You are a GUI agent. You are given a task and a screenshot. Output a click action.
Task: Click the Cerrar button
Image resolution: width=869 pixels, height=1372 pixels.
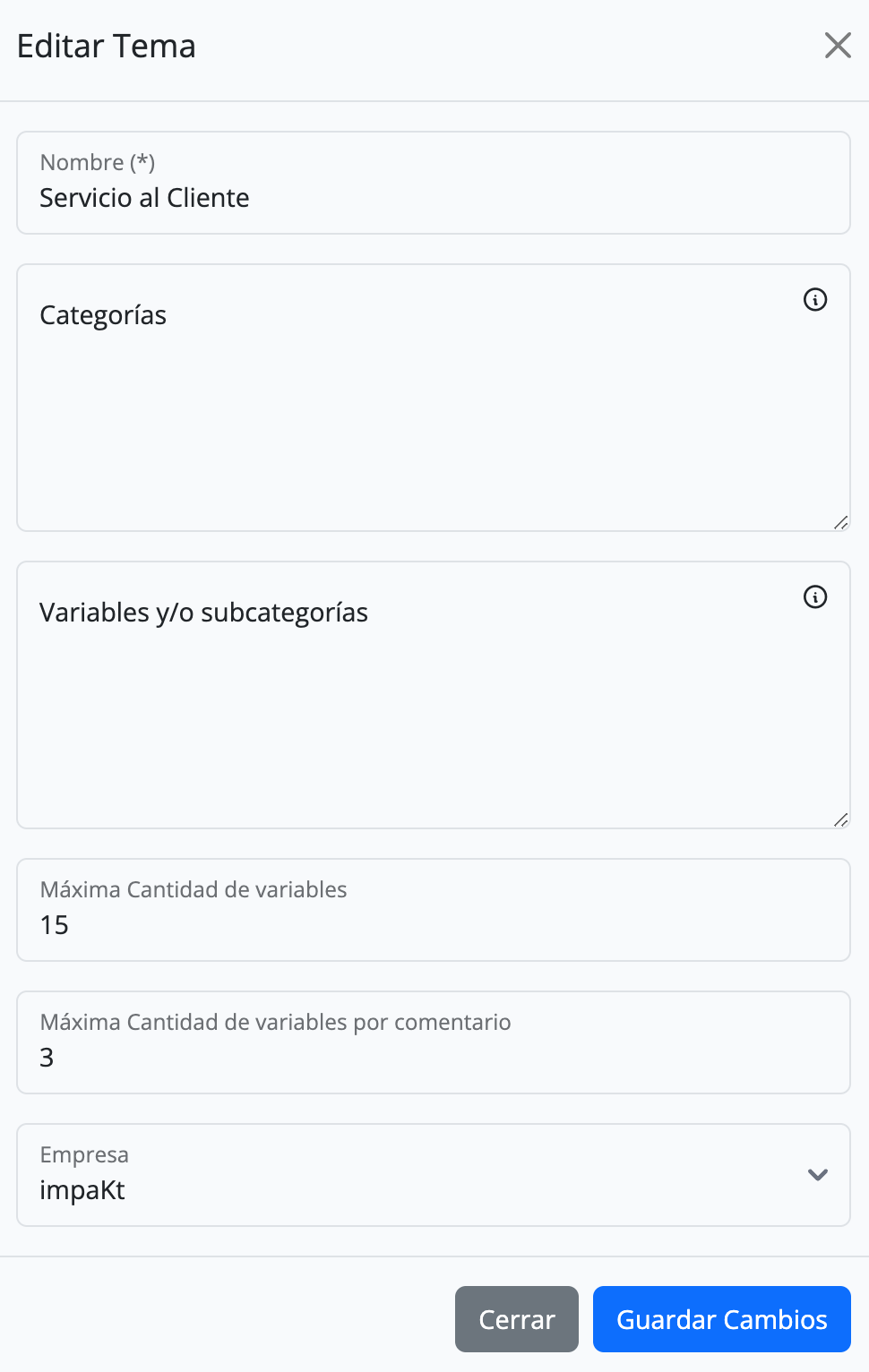(x=517, y=1319)
